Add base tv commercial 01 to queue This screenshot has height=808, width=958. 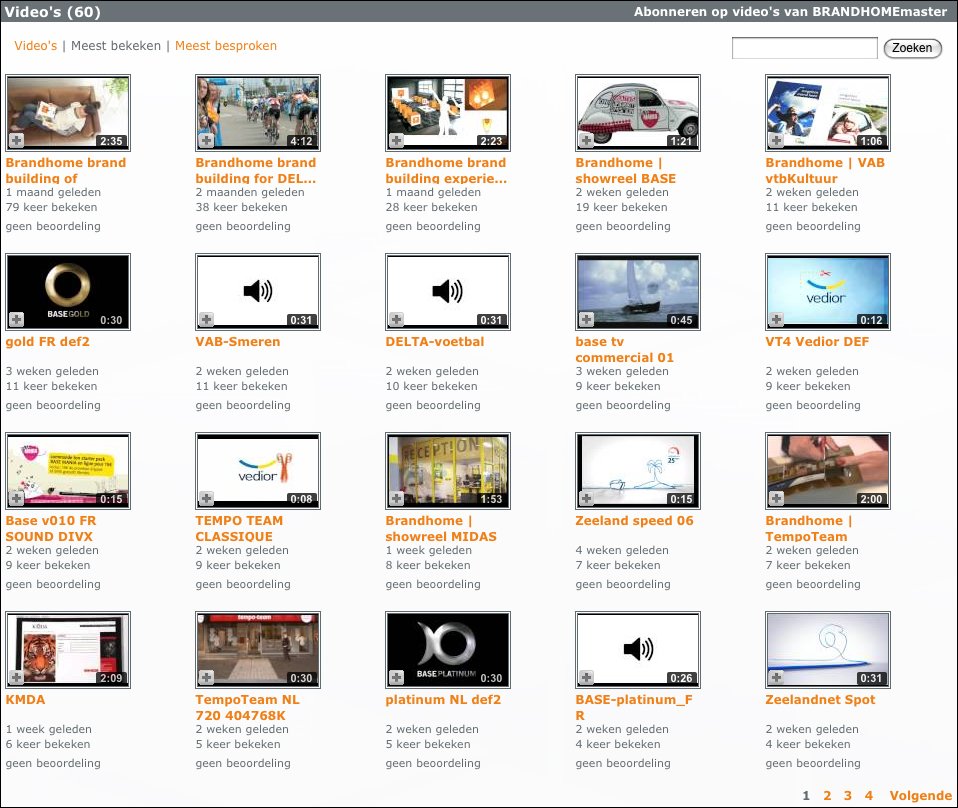coord(587,320)
